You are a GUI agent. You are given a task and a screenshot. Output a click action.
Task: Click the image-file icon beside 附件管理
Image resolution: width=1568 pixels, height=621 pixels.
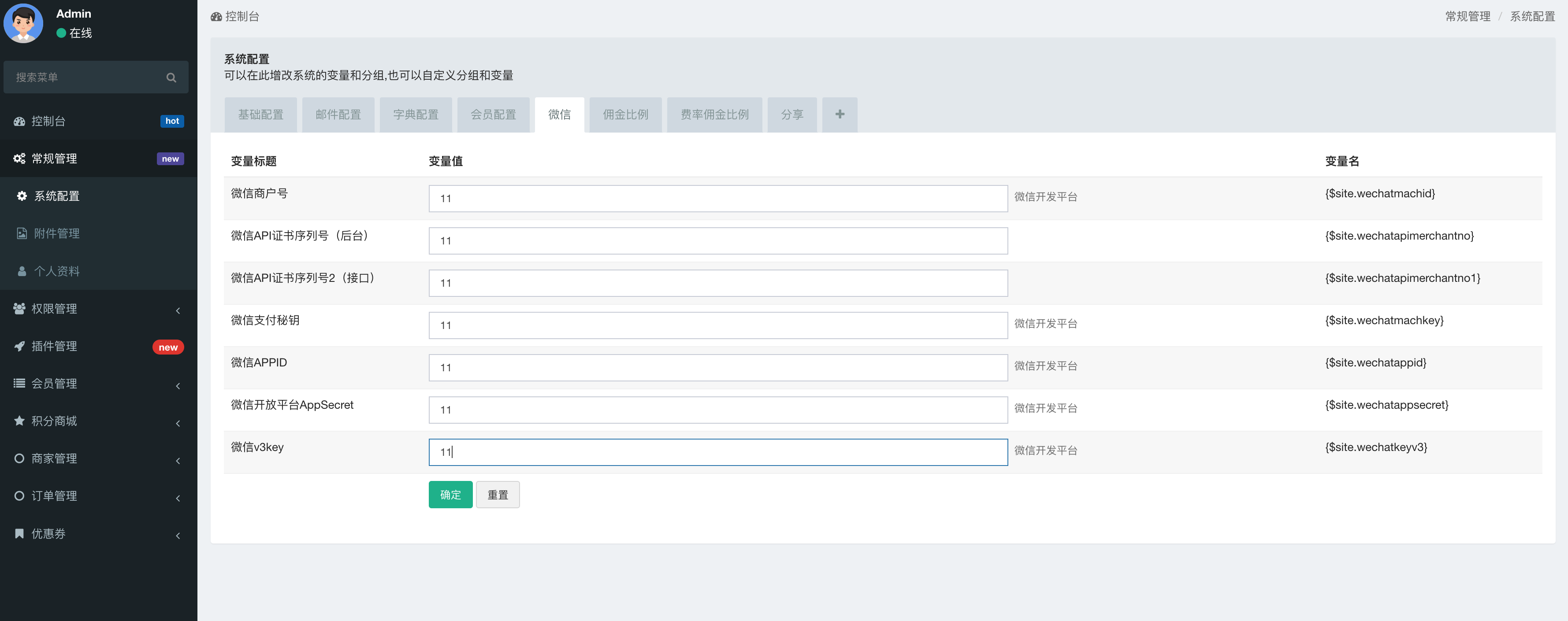pyautogui.click(x=22, y=233)
